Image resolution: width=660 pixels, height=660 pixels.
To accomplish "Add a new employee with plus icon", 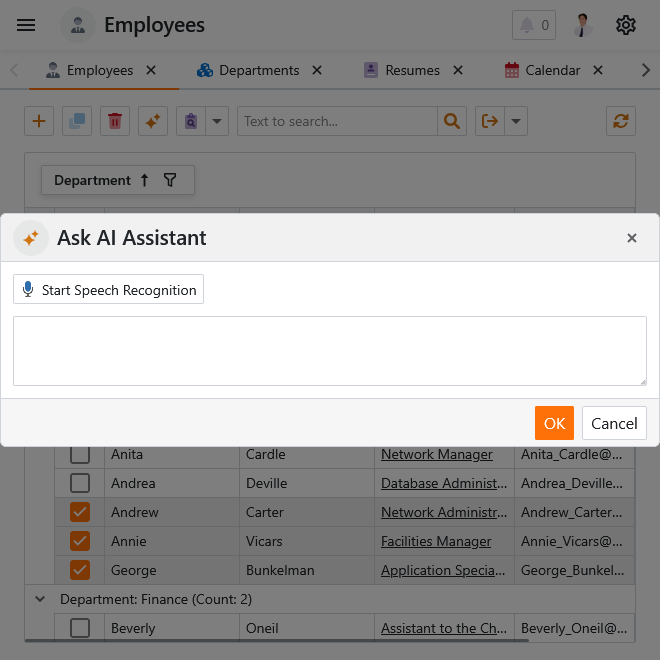I will coord(39,121).
